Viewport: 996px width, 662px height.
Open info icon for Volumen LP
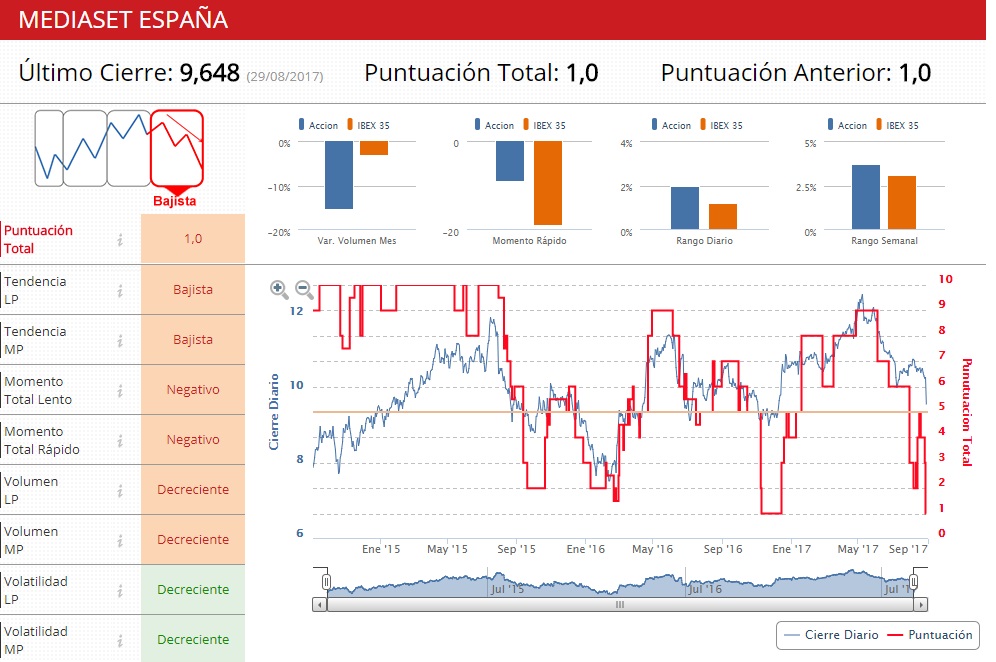tap(120, 490)
